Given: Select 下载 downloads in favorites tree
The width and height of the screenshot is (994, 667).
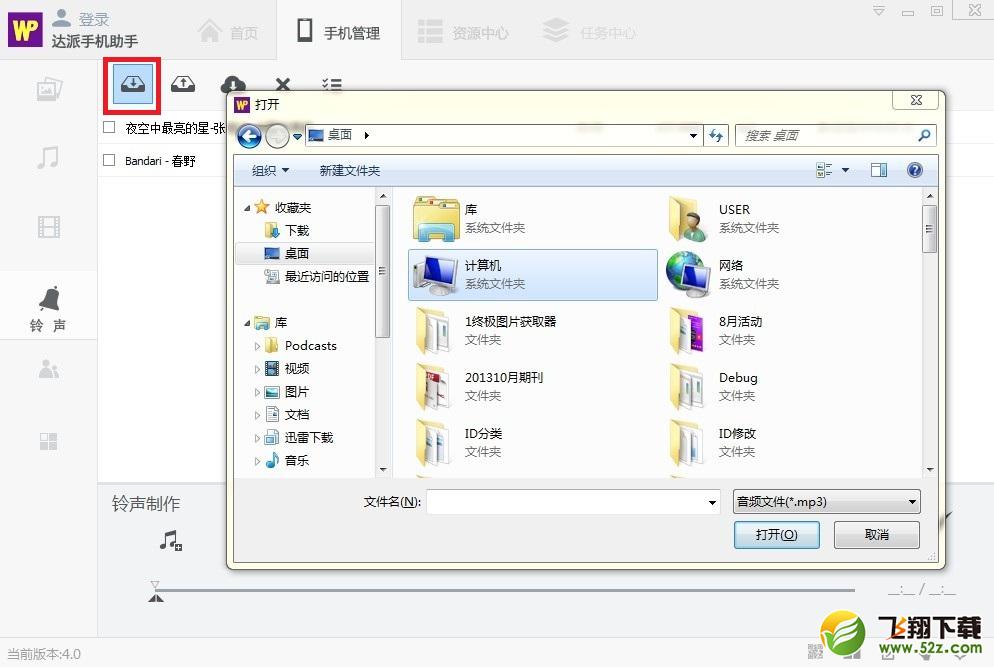Looking at the screenshot, I should [287, 230].
